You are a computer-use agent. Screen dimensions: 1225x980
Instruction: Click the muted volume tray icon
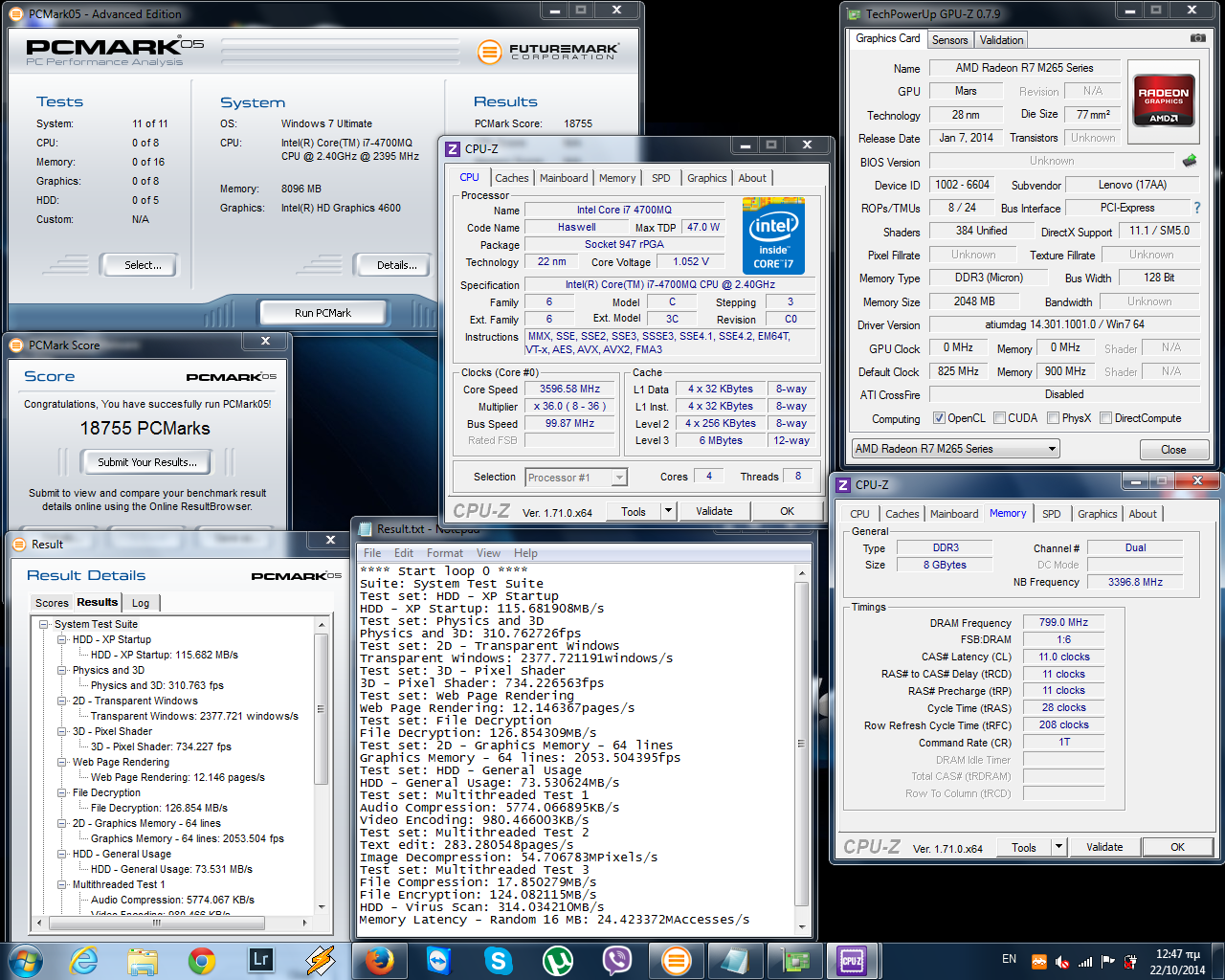point(1062,961)
